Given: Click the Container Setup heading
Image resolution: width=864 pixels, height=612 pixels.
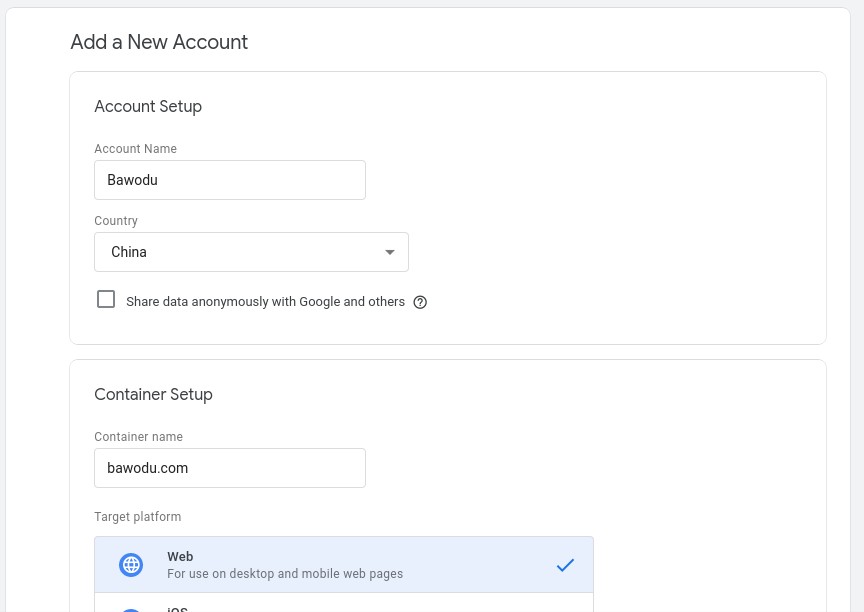Looking at the screenshot, I should coord(153,394).
